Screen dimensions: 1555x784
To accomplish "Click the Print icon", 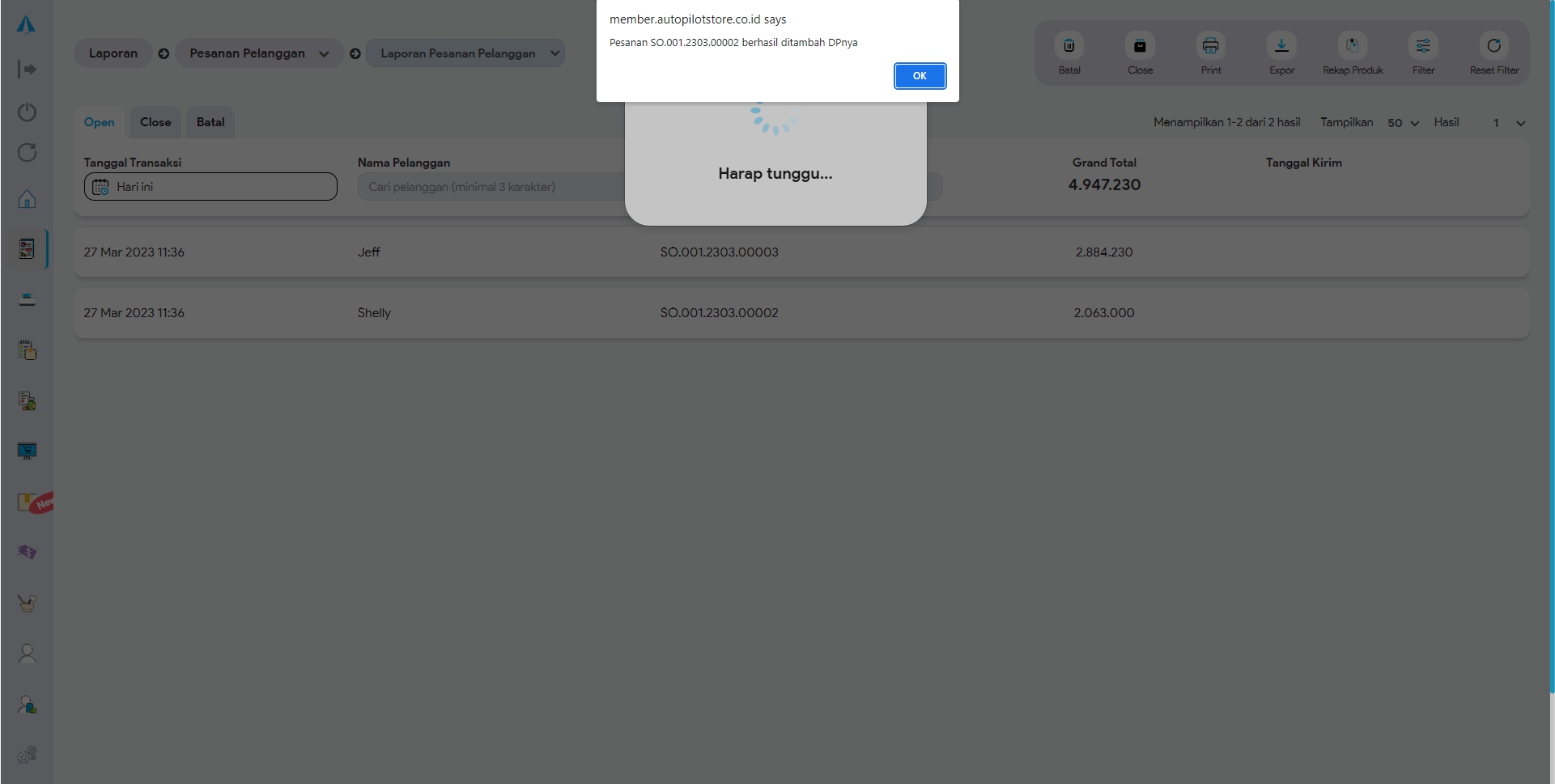I will (1210, 46).
